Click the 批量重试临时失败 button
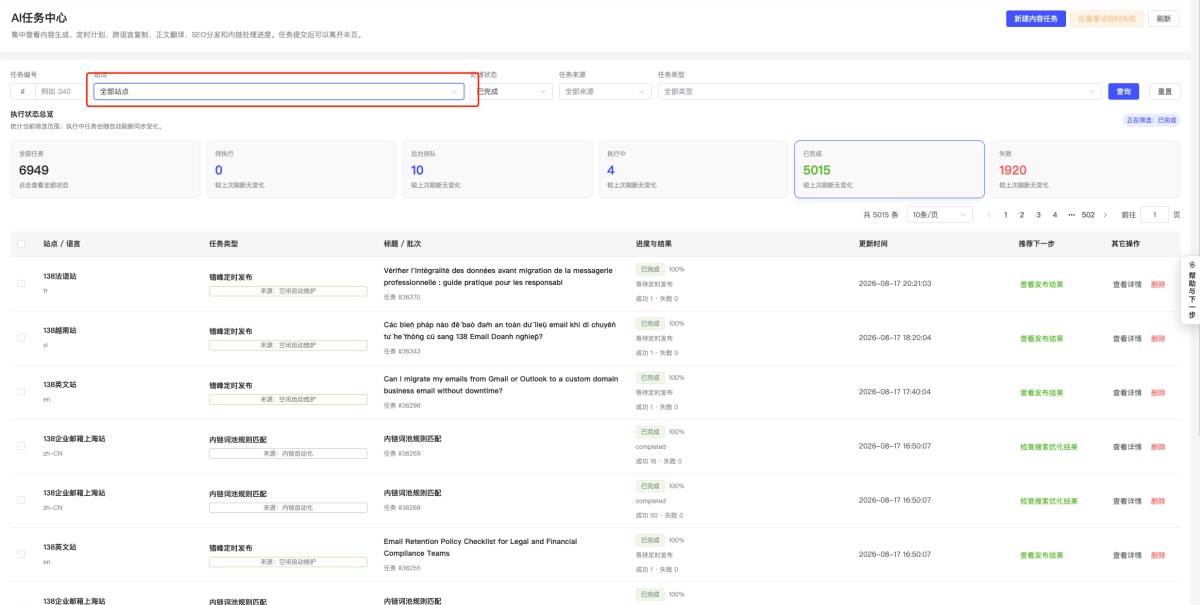This screenshot has width=1200, height=605. coord(1107,19)
